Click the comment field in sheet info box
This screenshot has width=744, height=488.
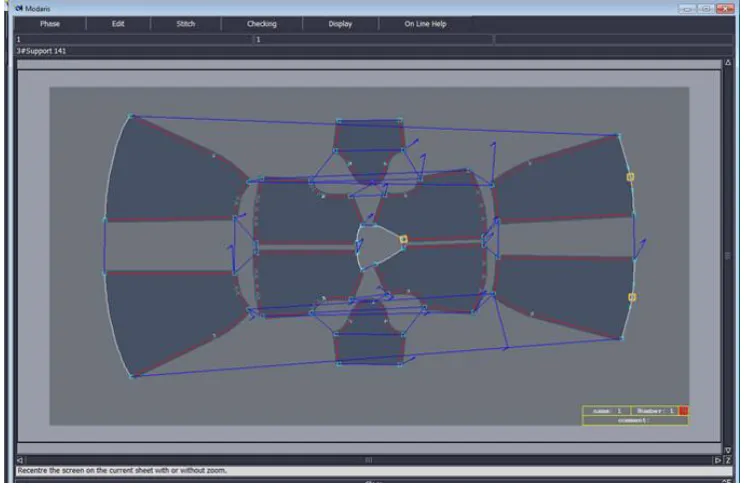click(635, 420)
